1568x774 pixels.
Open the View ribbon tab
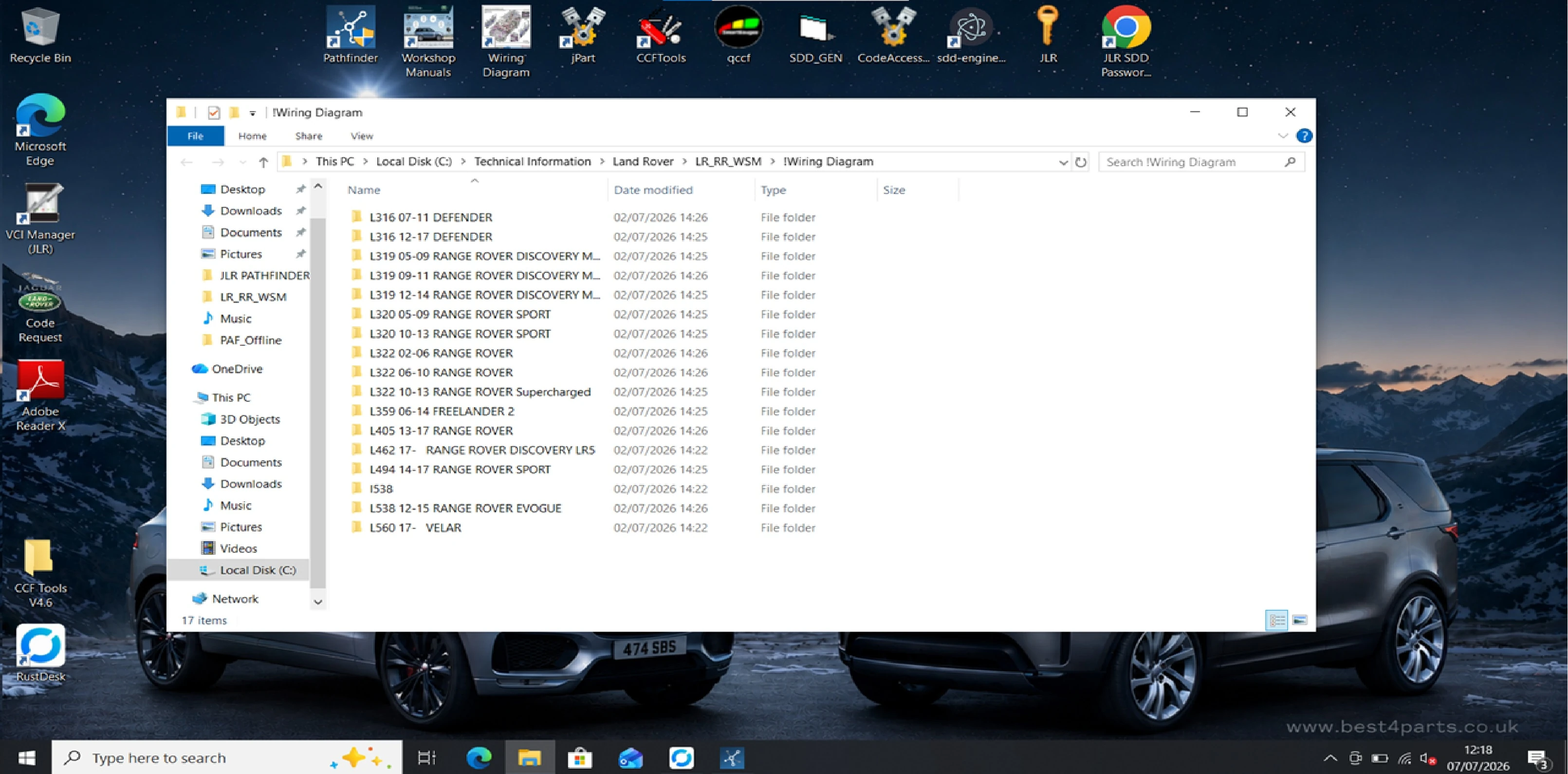point(362,136)
